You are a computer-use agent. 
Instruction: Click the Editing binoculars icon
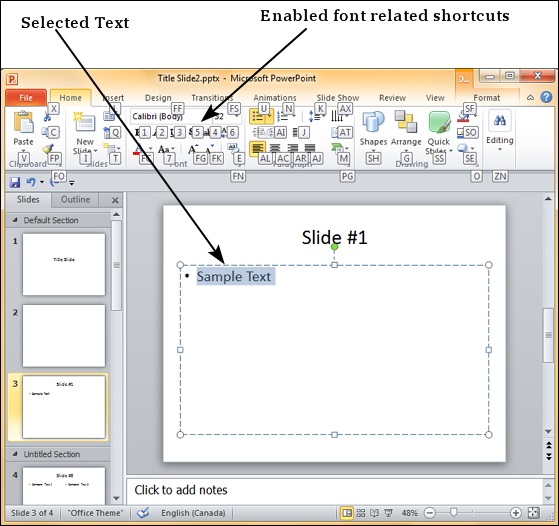point(499,121)
